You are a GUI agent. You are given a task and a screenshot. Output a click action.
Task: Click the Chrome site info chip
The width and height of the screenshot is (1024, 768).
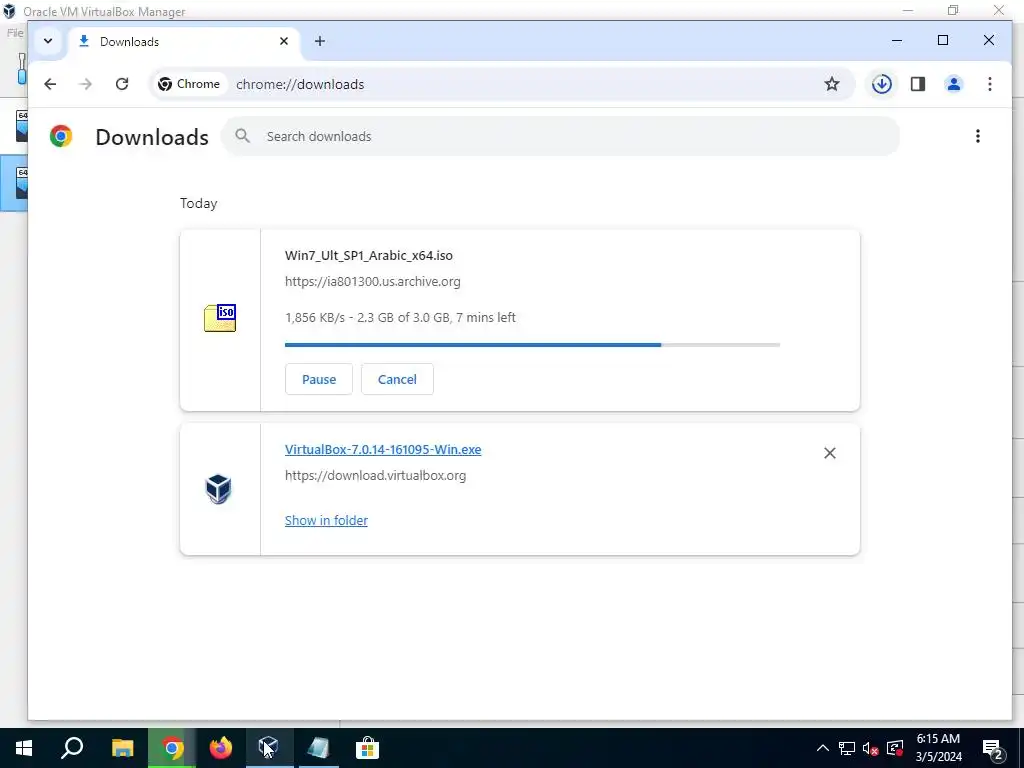tap(189, 84)
